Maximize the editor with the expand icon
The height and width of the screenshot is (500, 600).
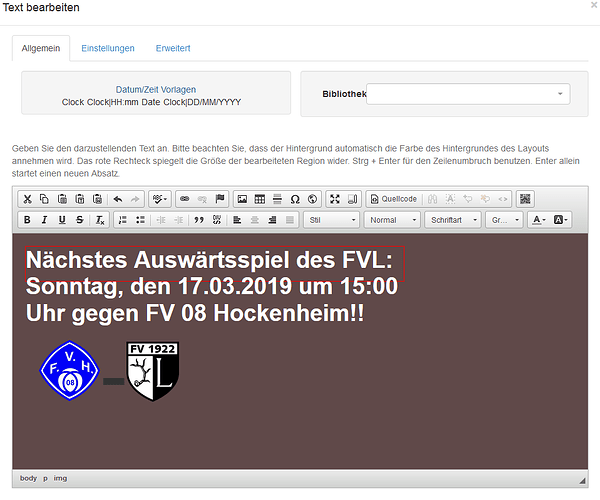click(335, 199)
